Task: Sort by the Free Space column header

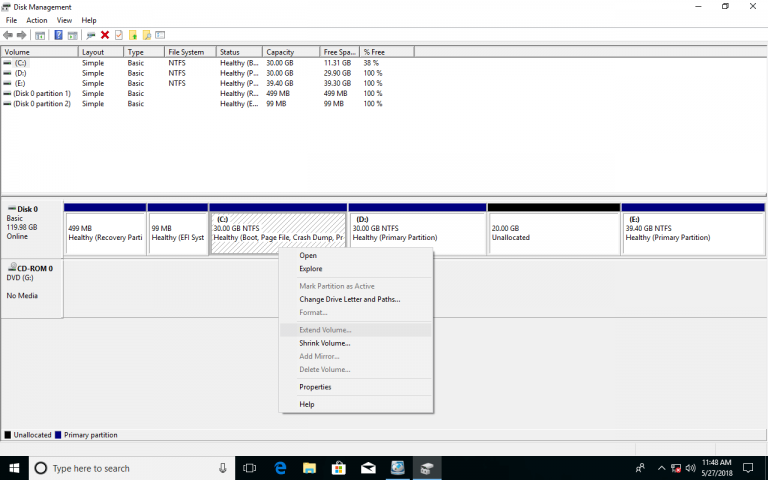Action: coord(339,52)
